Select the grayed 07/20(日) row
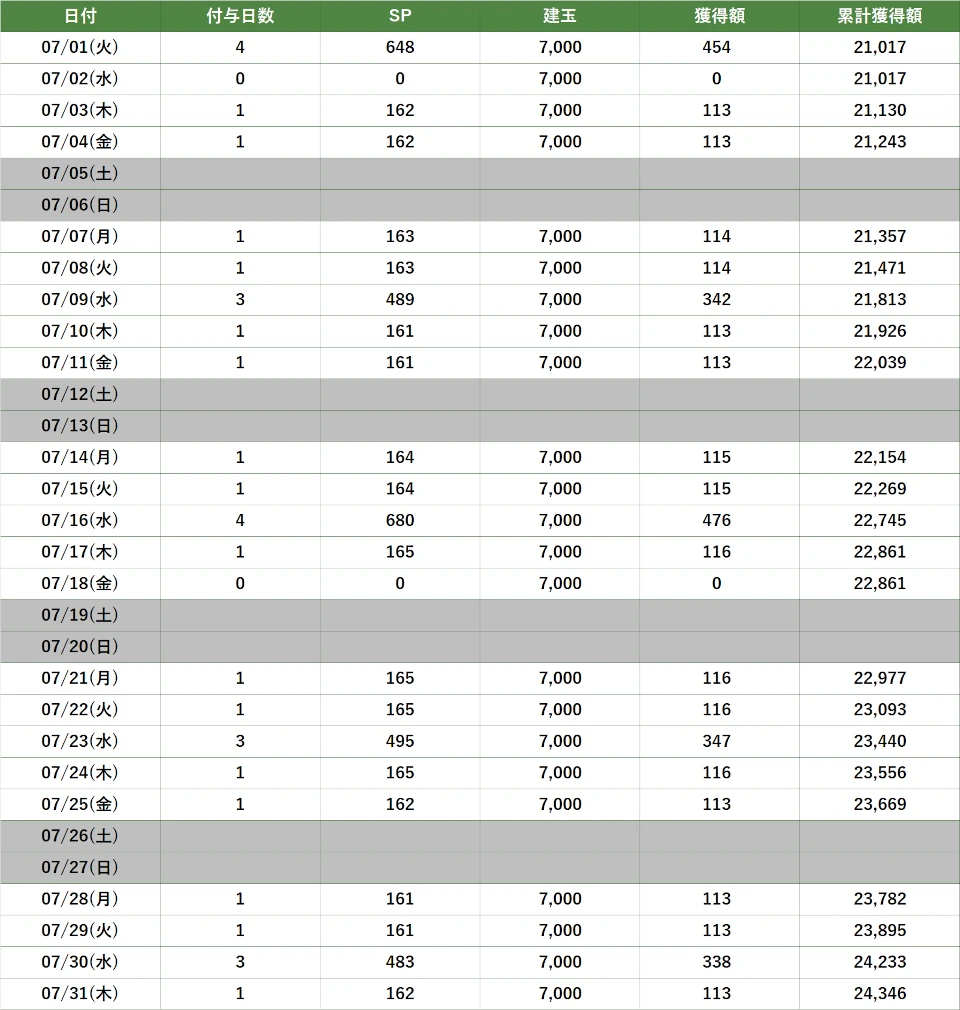This screenshot has width=960, height=1010. 480,647
